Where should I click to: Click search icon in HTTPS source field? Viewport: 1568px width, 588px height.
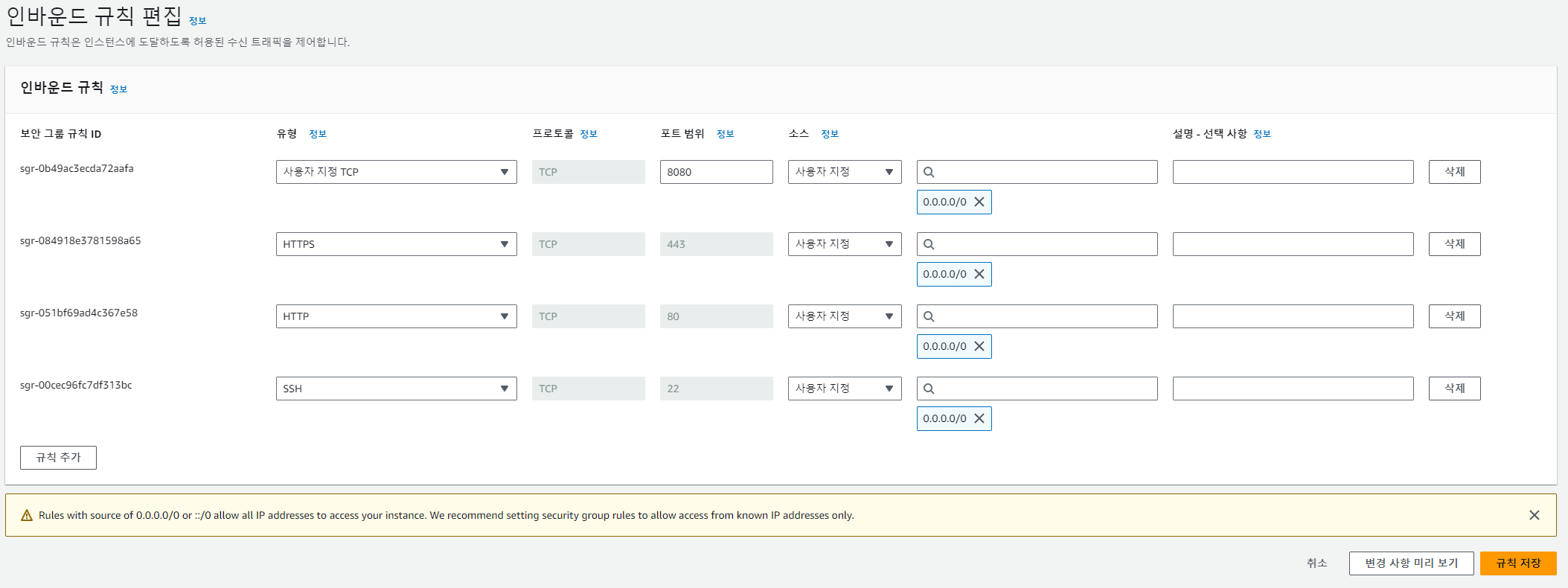929,244
